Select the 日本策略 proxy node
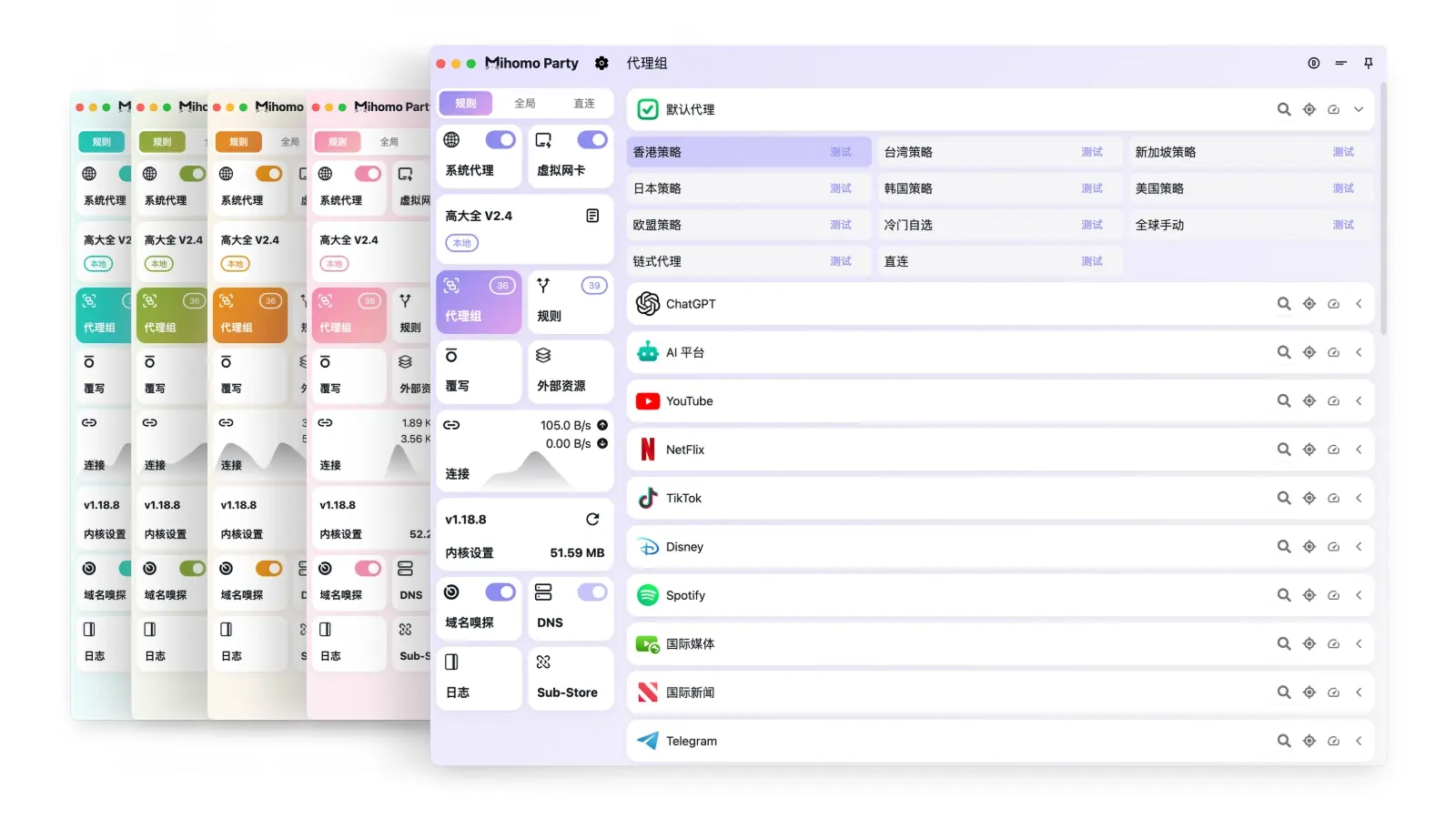 (x=719, y=188)
